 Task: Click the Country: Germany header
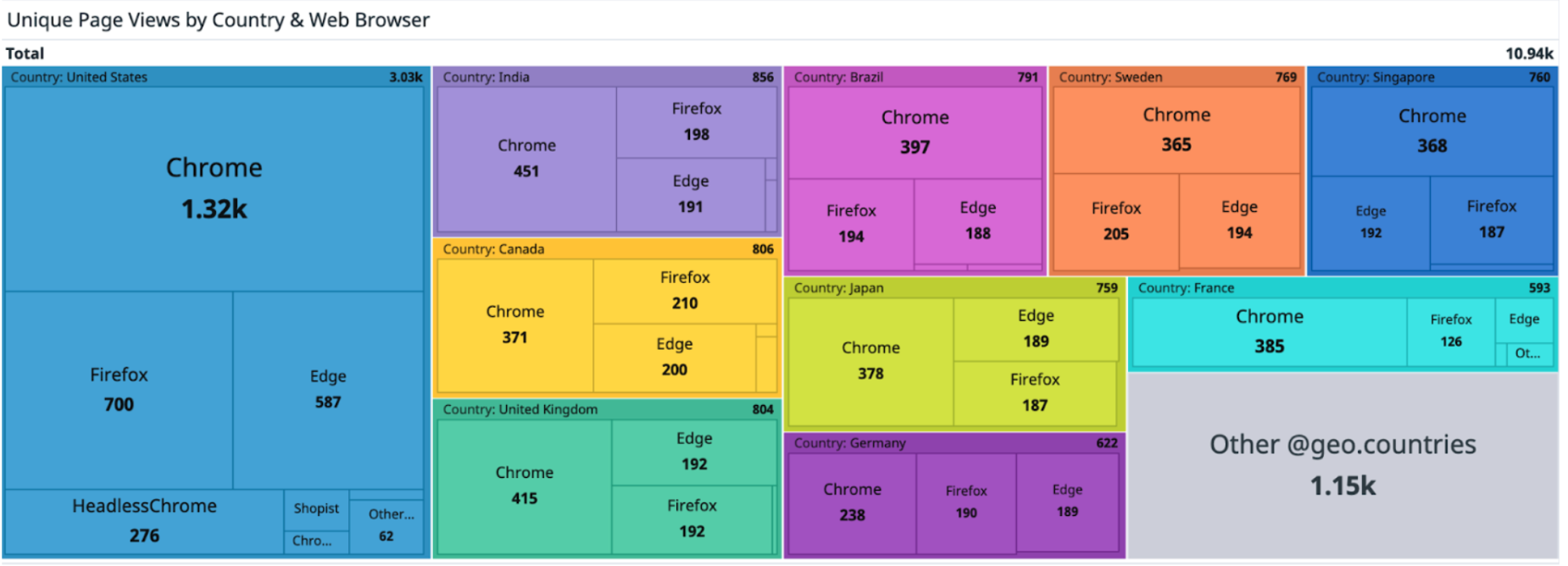954,443
